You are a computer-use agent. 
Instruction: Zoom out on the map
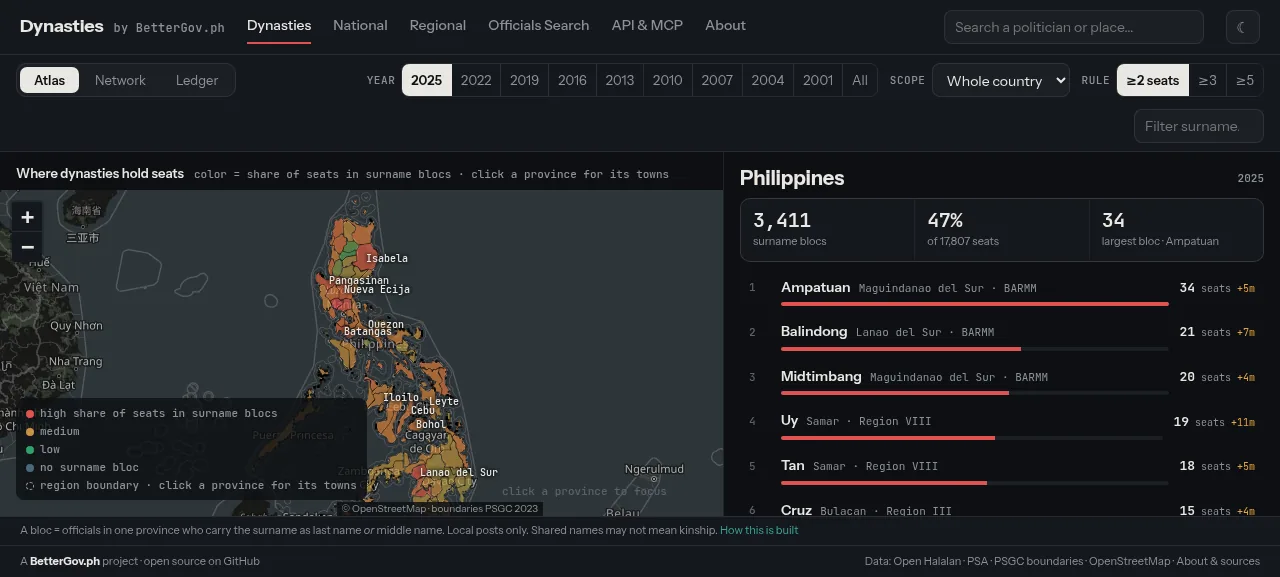click(x=27, y=247)
